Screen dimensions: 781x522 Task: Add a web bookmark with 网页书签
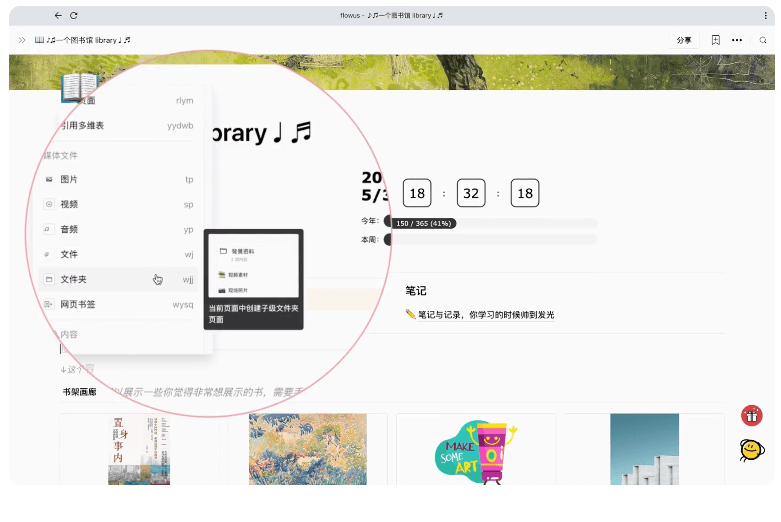[119, 304]
